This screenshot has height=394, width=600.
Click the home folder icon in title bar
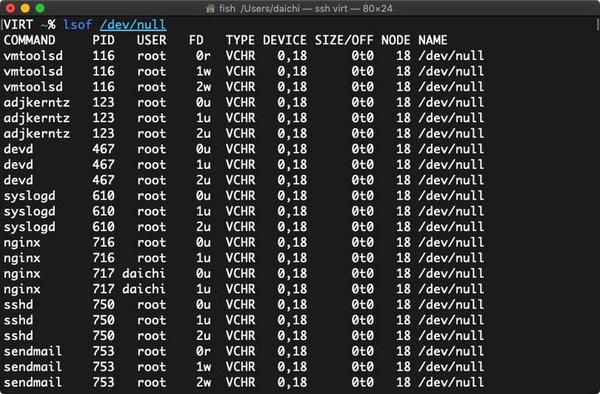(x=210, y=8)
